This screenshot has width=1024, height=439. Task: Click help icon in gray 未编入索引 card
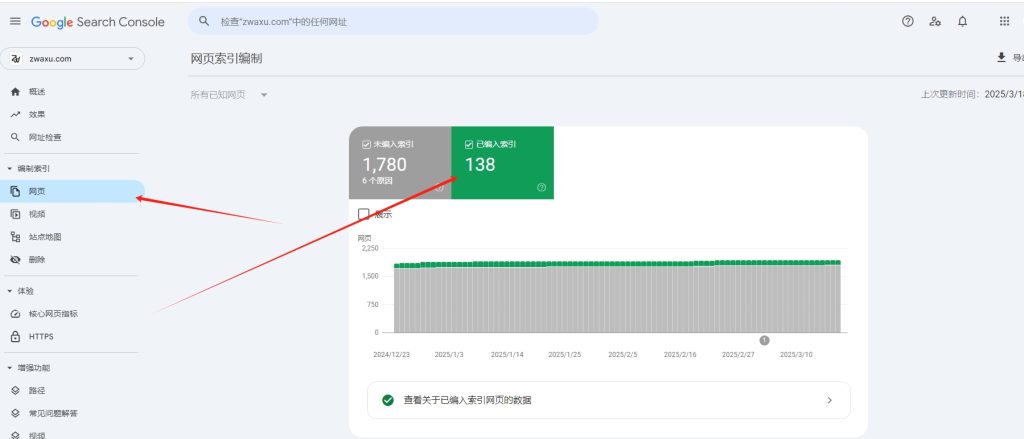pyautogui.click(x=440, y=187)
